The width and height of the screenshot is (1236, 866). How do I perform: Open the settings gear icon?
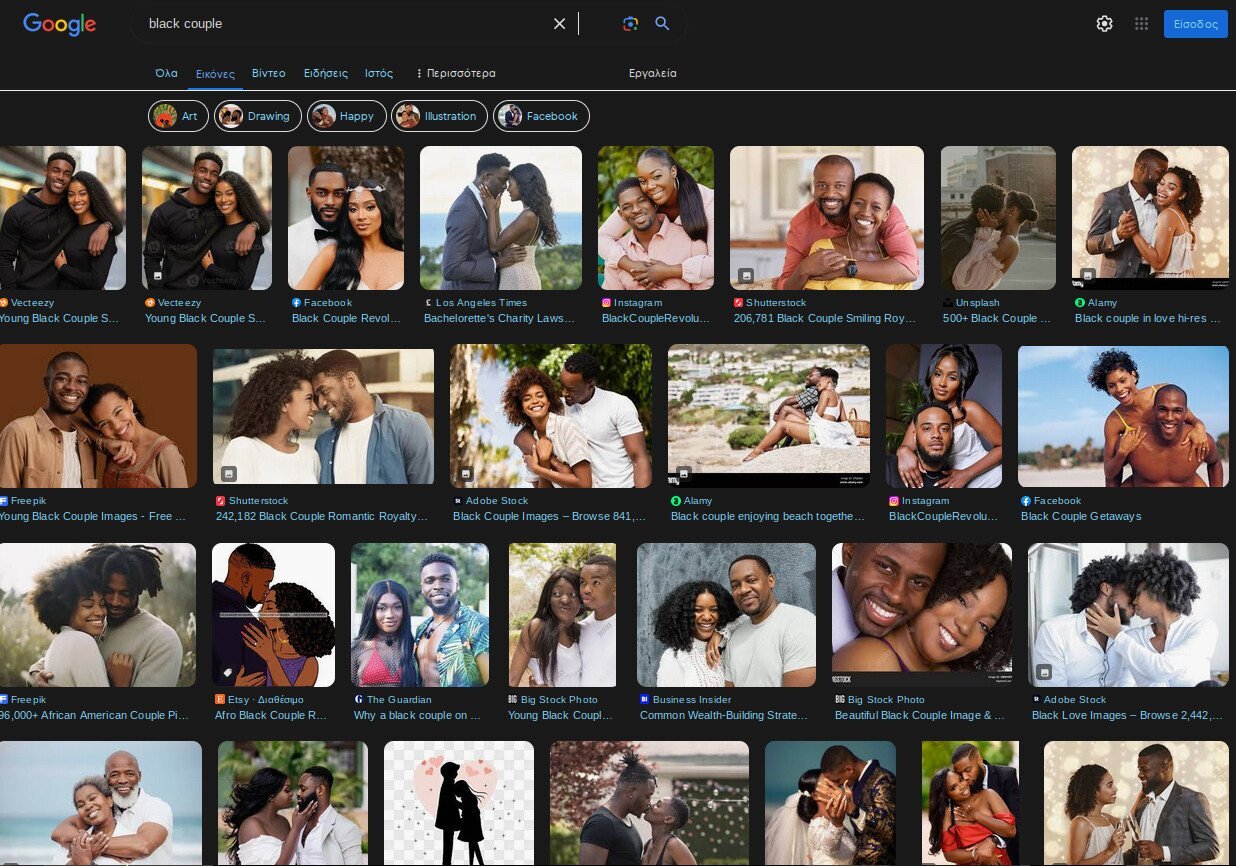1104,24
